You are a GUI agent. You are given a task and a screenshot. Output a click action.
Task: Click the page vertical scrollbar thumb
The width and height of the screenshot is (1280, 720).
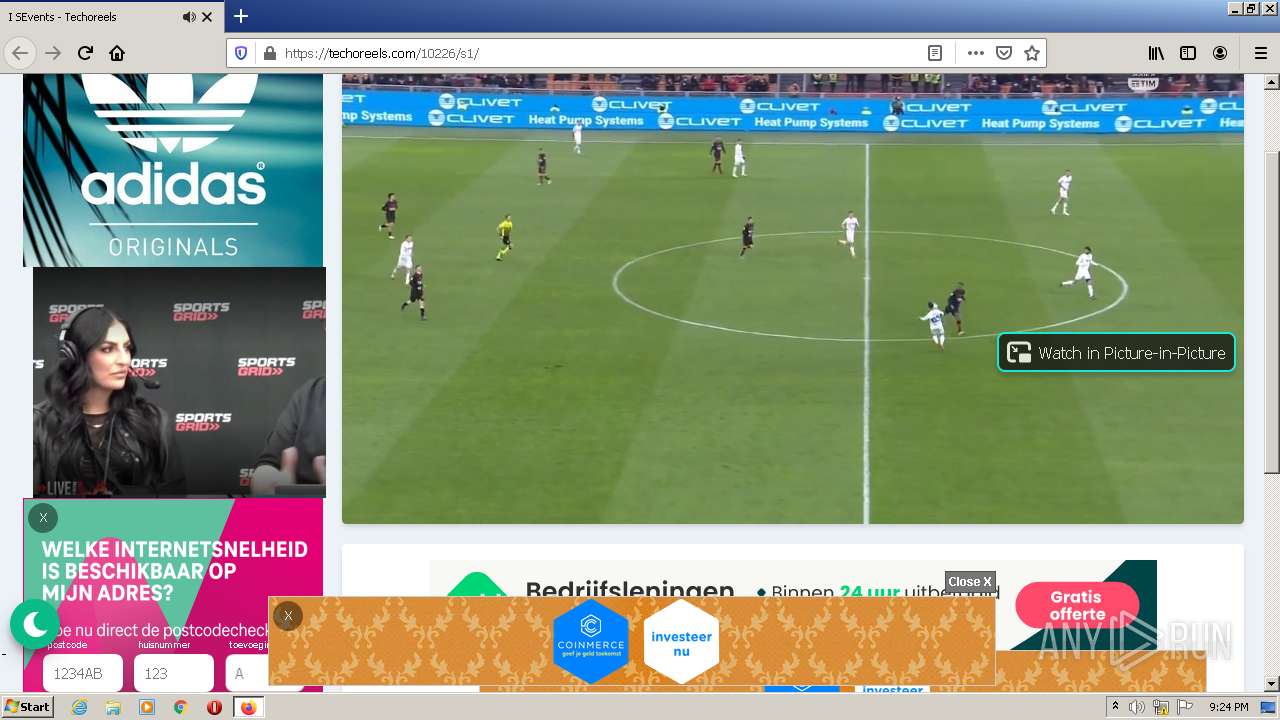coord(1271,312)
